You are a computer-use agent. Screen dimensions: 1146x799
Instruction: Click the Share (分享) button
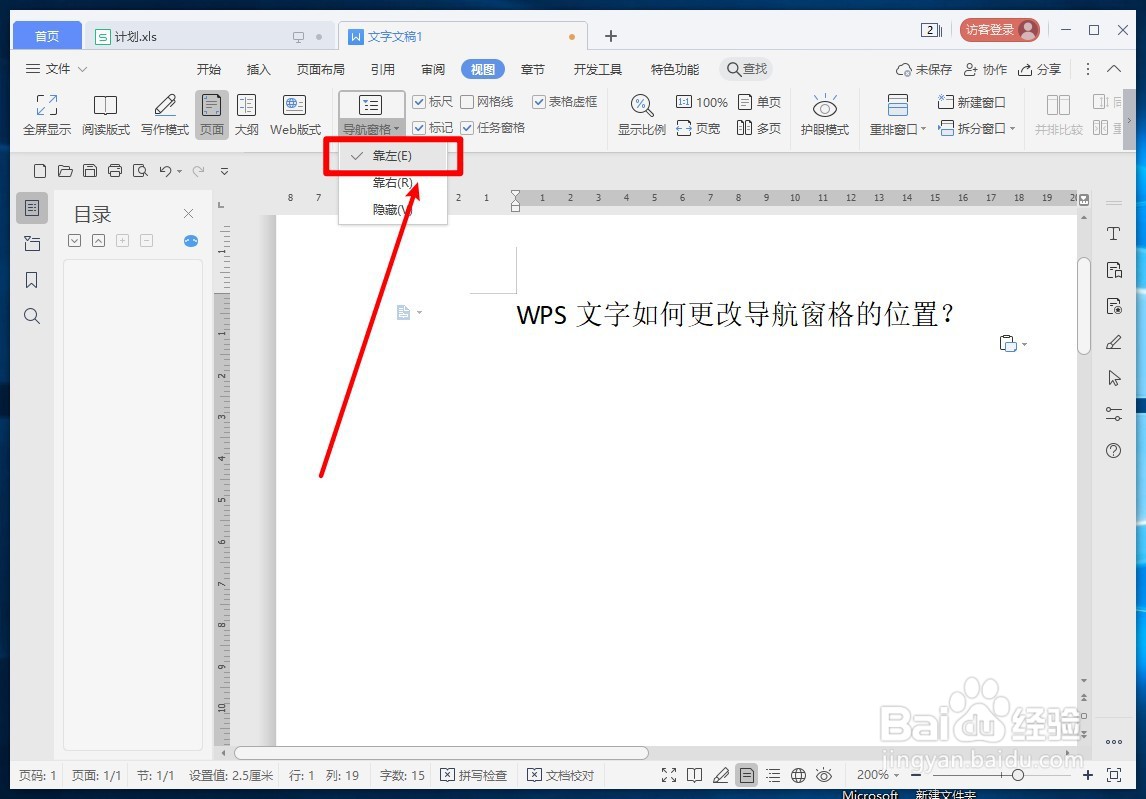(x=1039, y=69)
